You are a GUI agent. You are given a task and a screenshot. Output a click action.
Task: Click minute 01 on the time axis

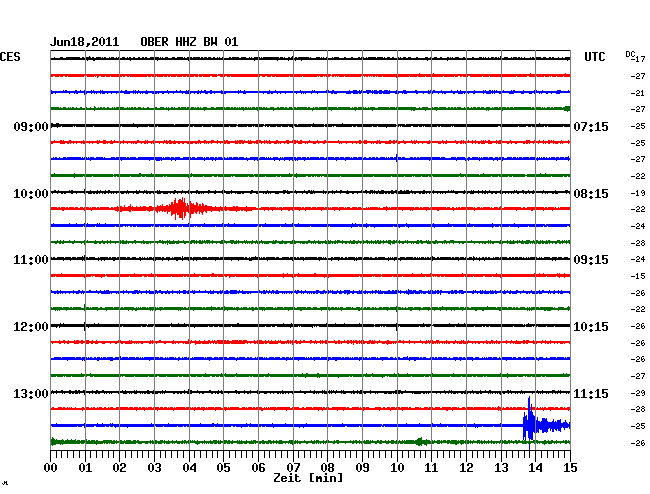tap(85, 468)
